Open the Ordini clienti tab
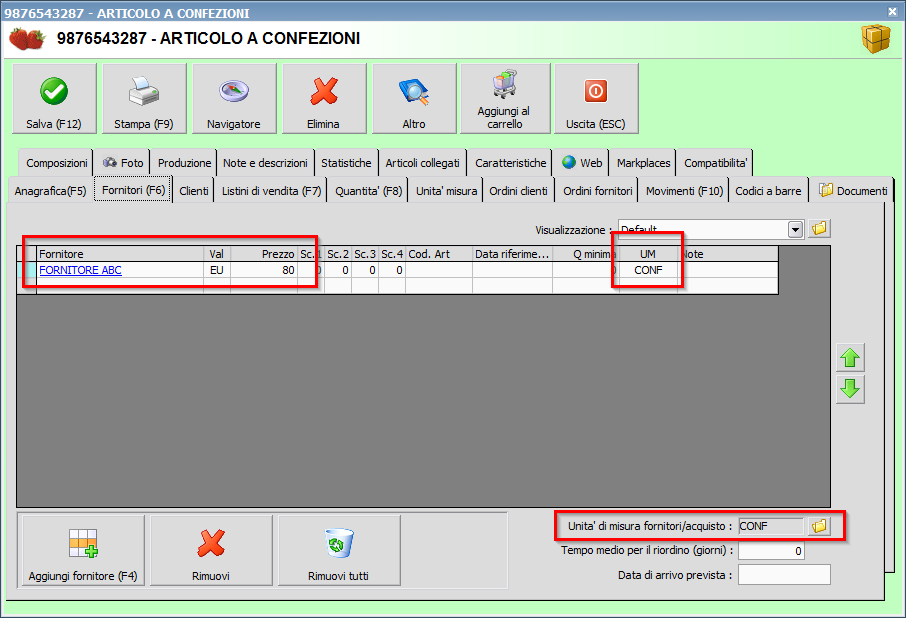This screenshot has height=618, width=906. click(518, 191)
